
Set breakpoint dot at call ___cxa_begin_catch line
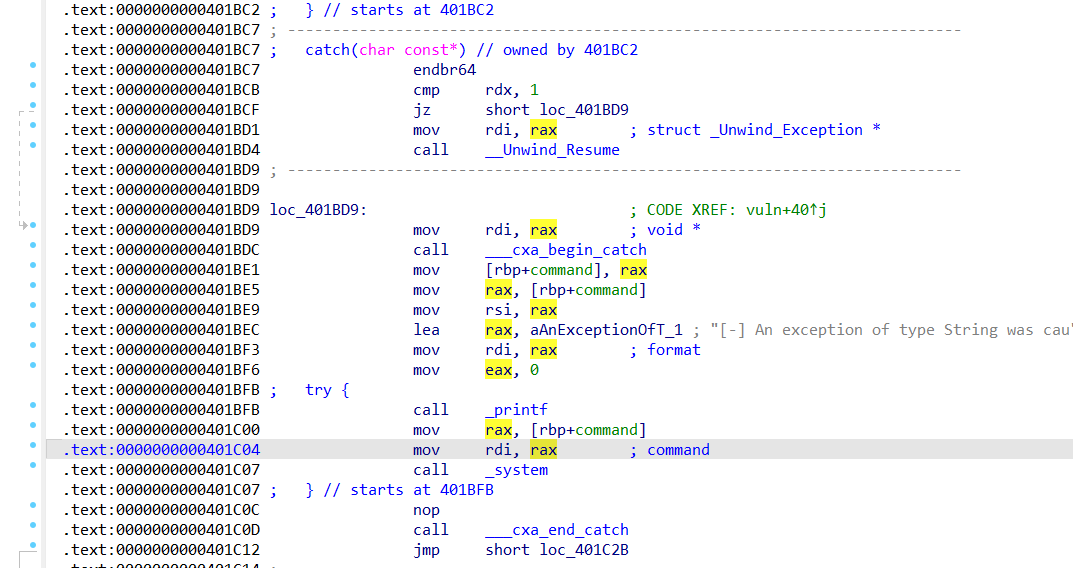[33, 246]
